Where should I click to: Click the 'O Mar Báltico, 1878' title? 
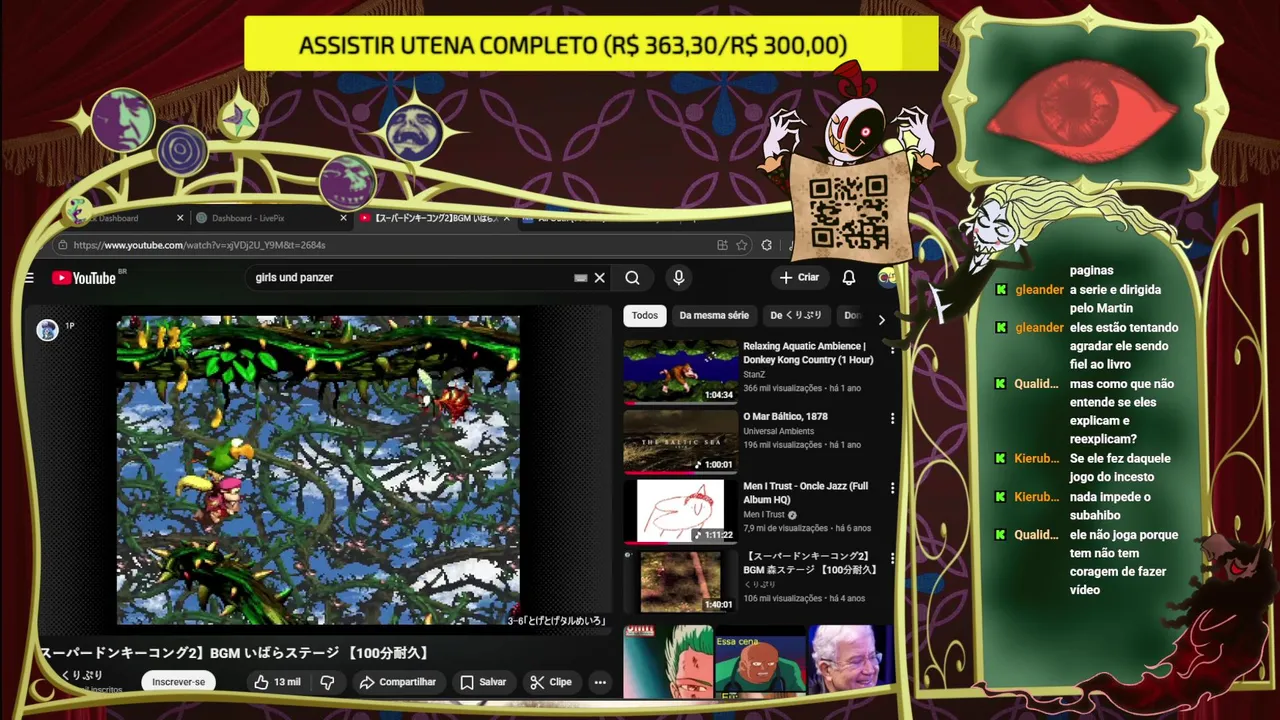[x=785, y=416]
